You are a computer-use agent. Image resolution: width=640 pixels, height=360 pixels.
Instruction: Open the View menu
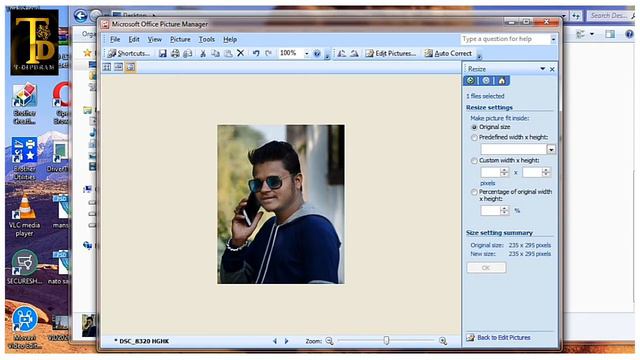(x=155, y=40)
